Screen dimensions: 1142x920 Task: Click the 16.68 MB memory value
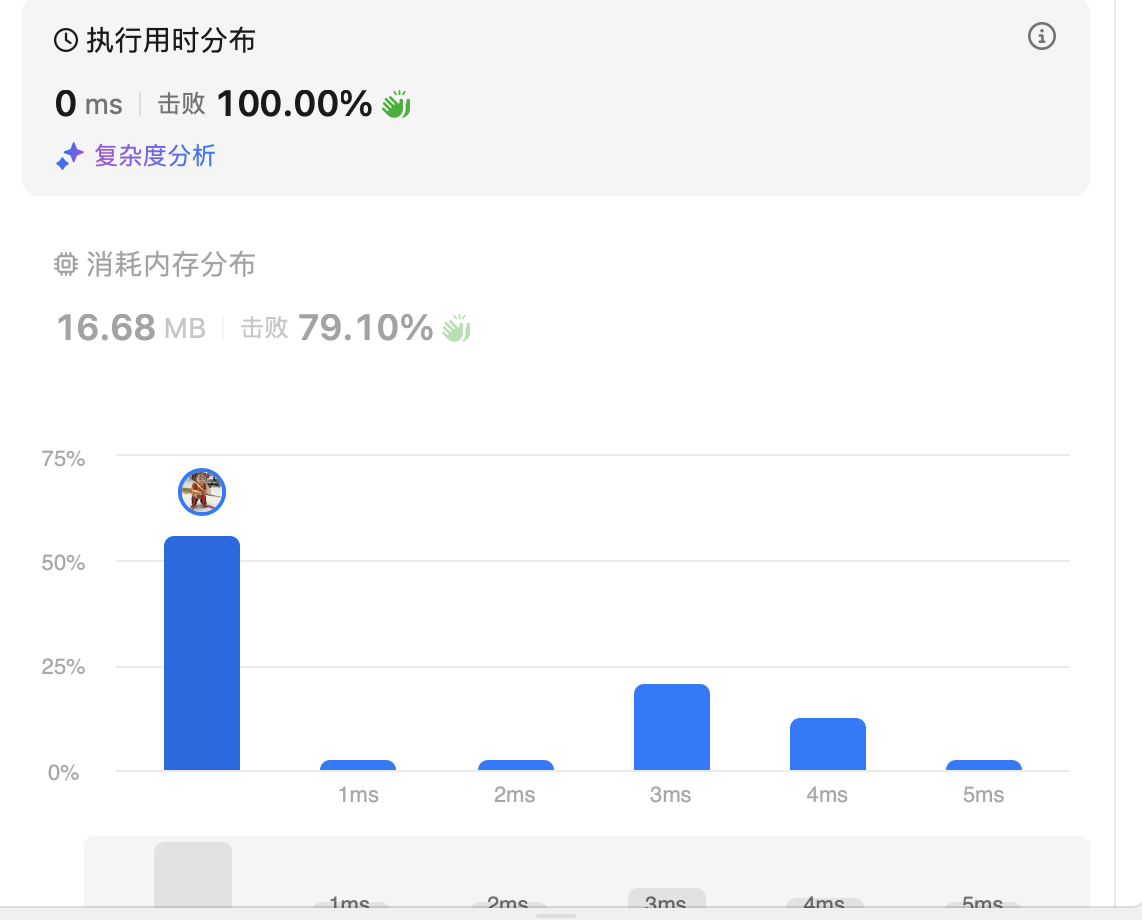[x=131, y=328]
